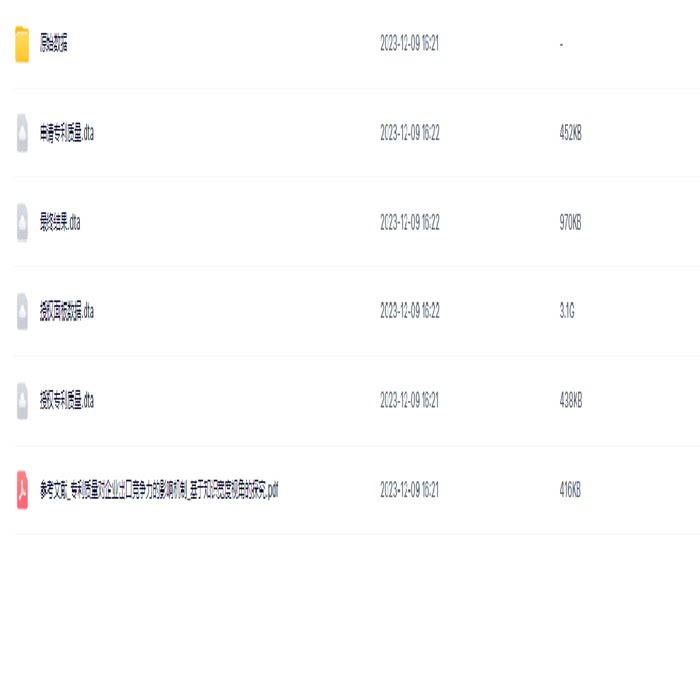The width and height of the screenshot is (700, 700).
Task: Select the 申请专利质量.dta file name
Action: coord(67,133)
